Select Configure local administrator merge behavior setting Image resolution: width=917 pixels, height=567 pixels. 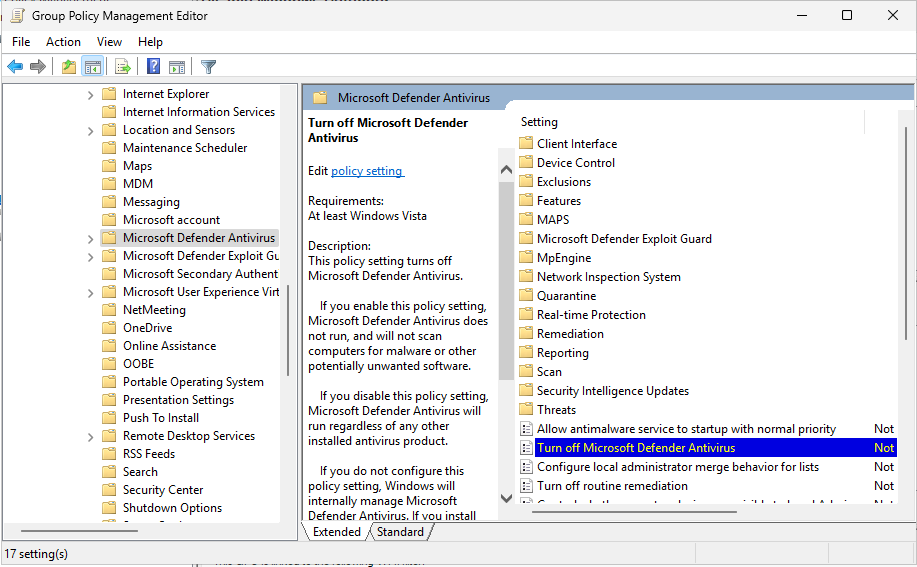click(708, 466)
